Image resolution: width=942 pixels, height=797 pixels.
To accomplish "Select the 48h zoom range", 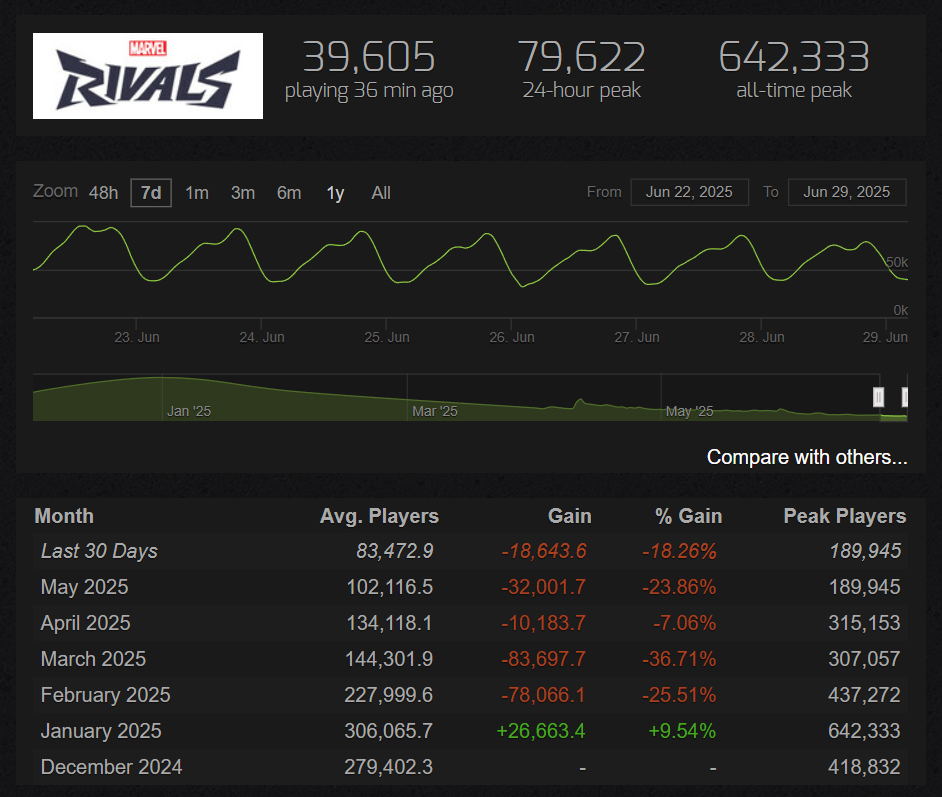I will pyautogui.click(x=103, y=193).
